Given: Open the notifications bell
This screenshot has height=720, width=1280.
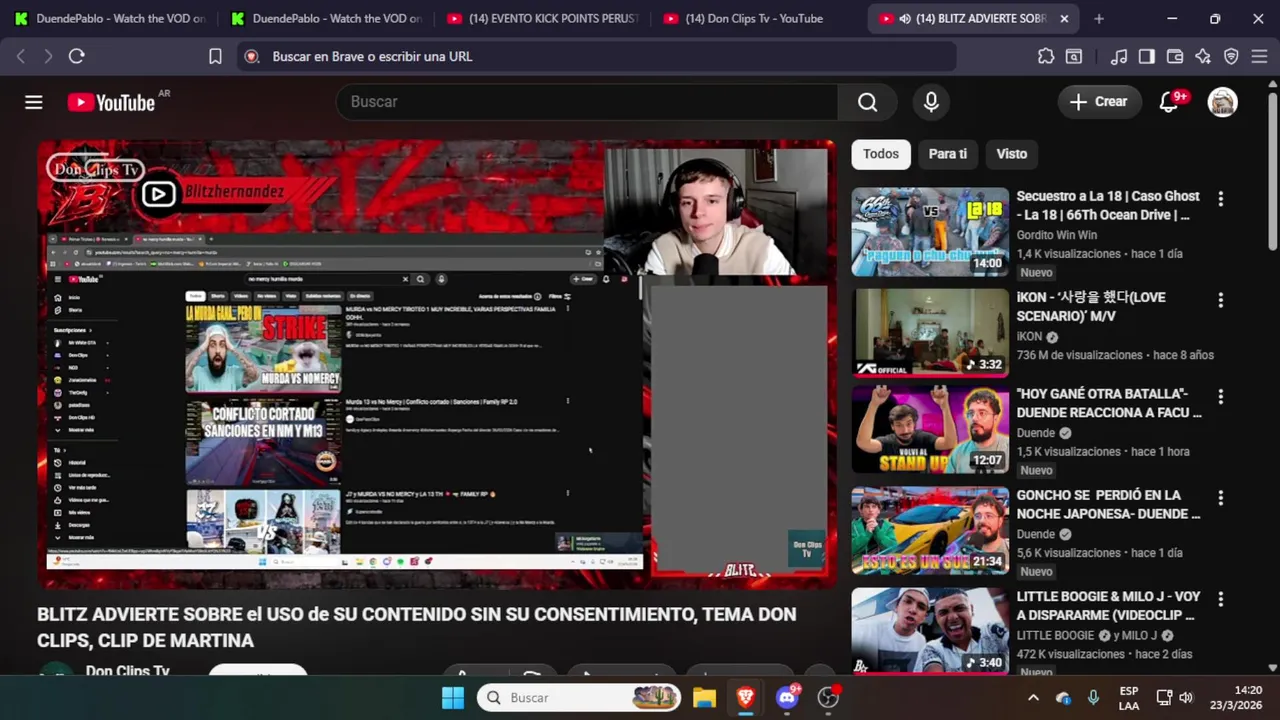Looking at the screenshot, I should [1168, 102].
